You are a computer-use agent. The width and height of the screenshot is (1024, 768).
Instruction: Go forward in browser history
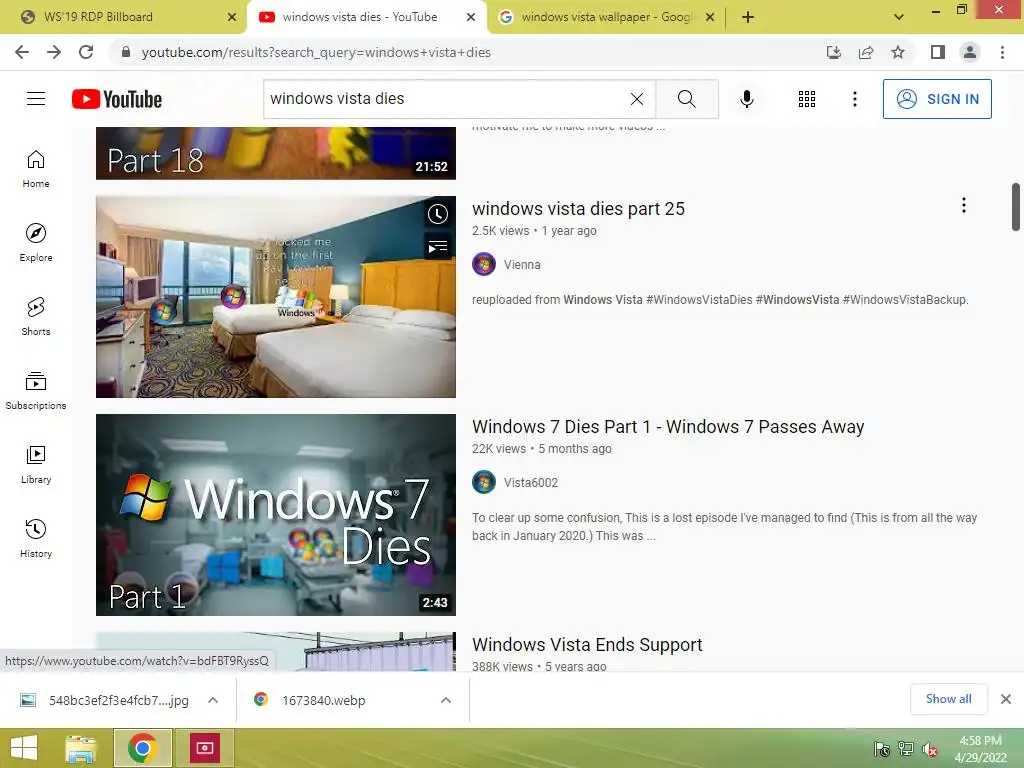click(x=54, y=52)
